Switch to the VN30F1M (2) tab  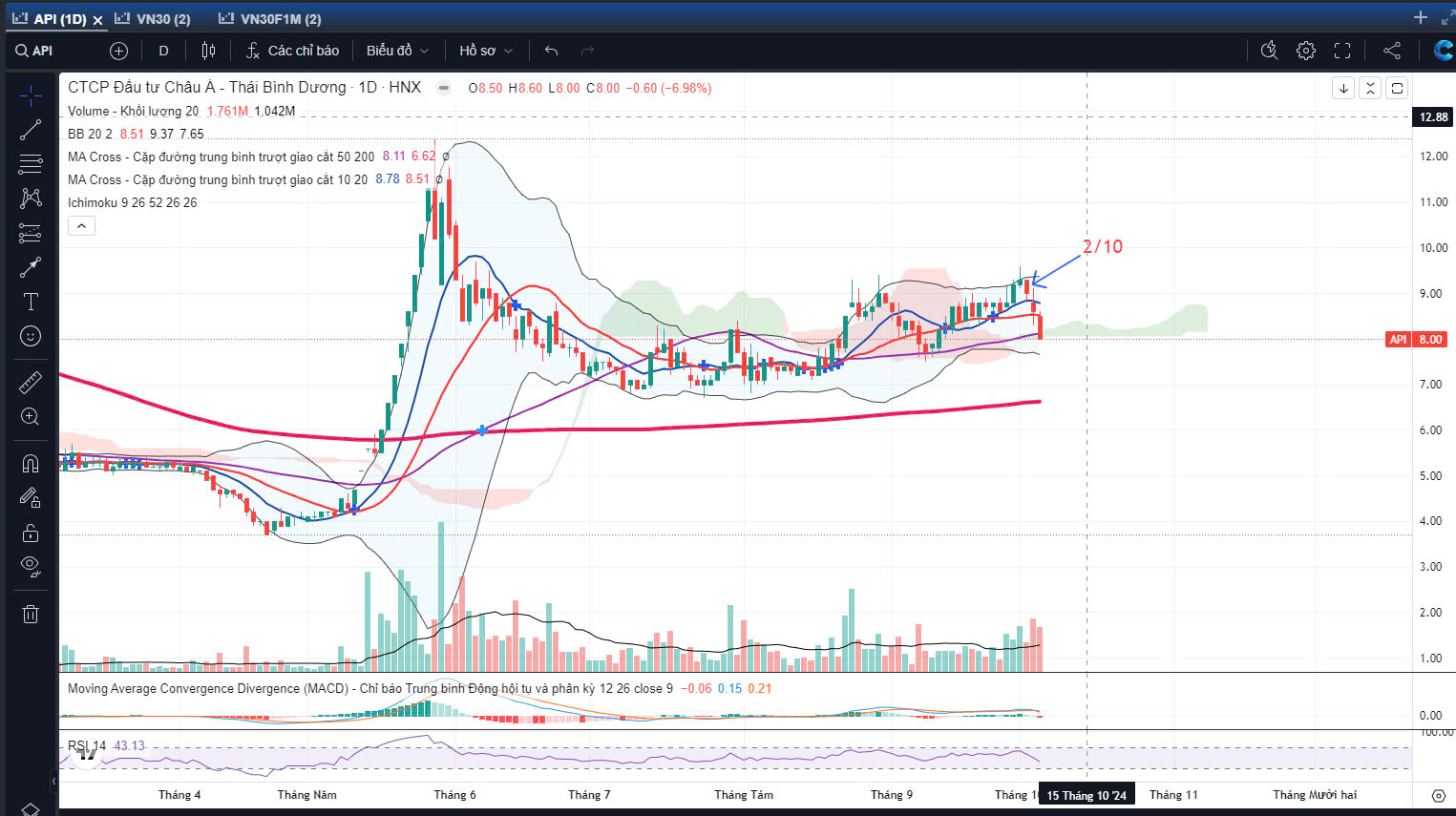(270, 19)
